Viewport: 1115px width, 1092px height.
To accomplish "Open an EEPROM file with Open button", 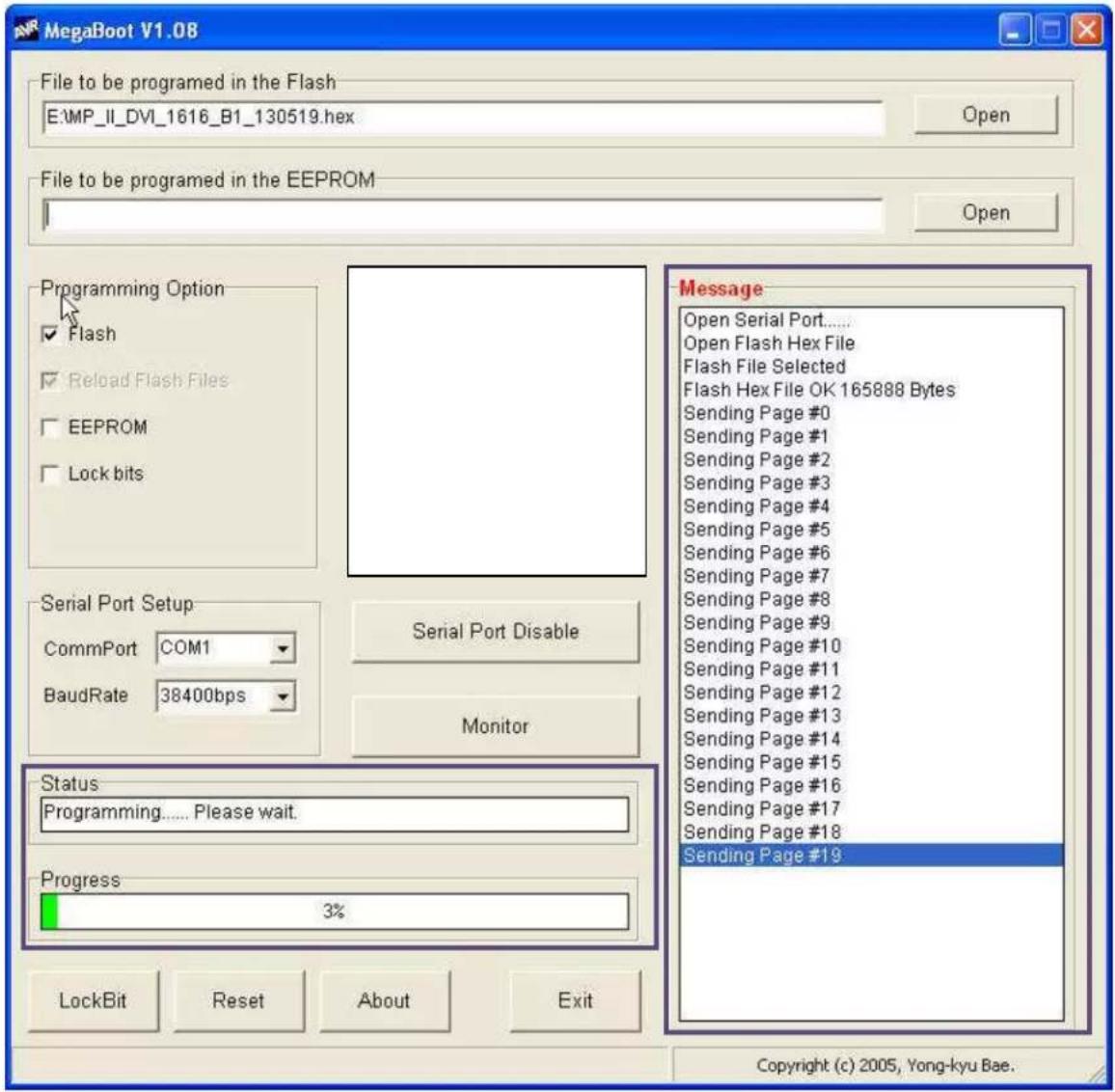I will click(986, 212).
